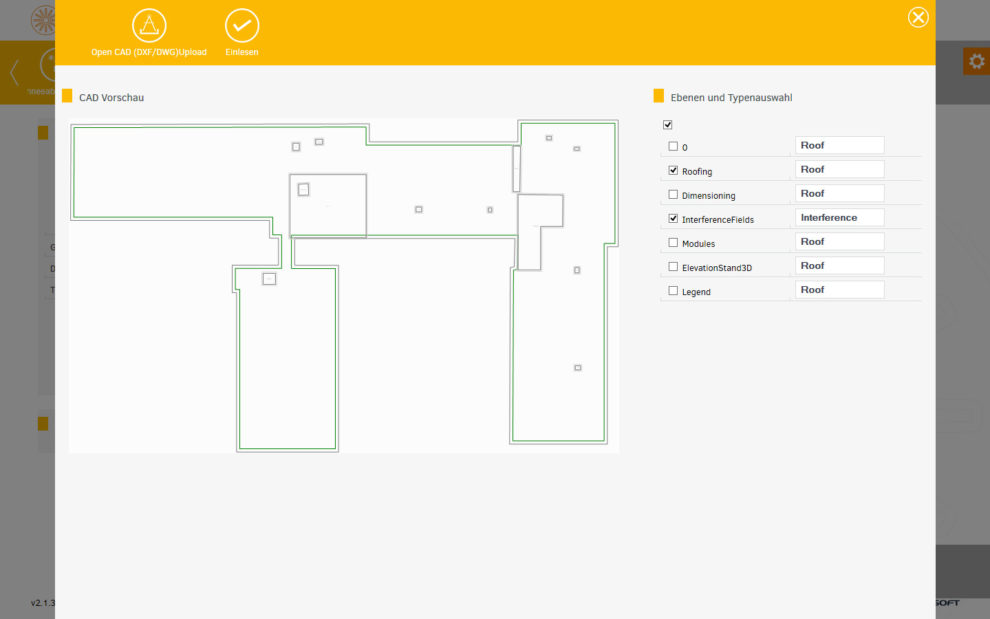
Task: Enable the Modules layer checkbox
Action: tap(673, 243)
